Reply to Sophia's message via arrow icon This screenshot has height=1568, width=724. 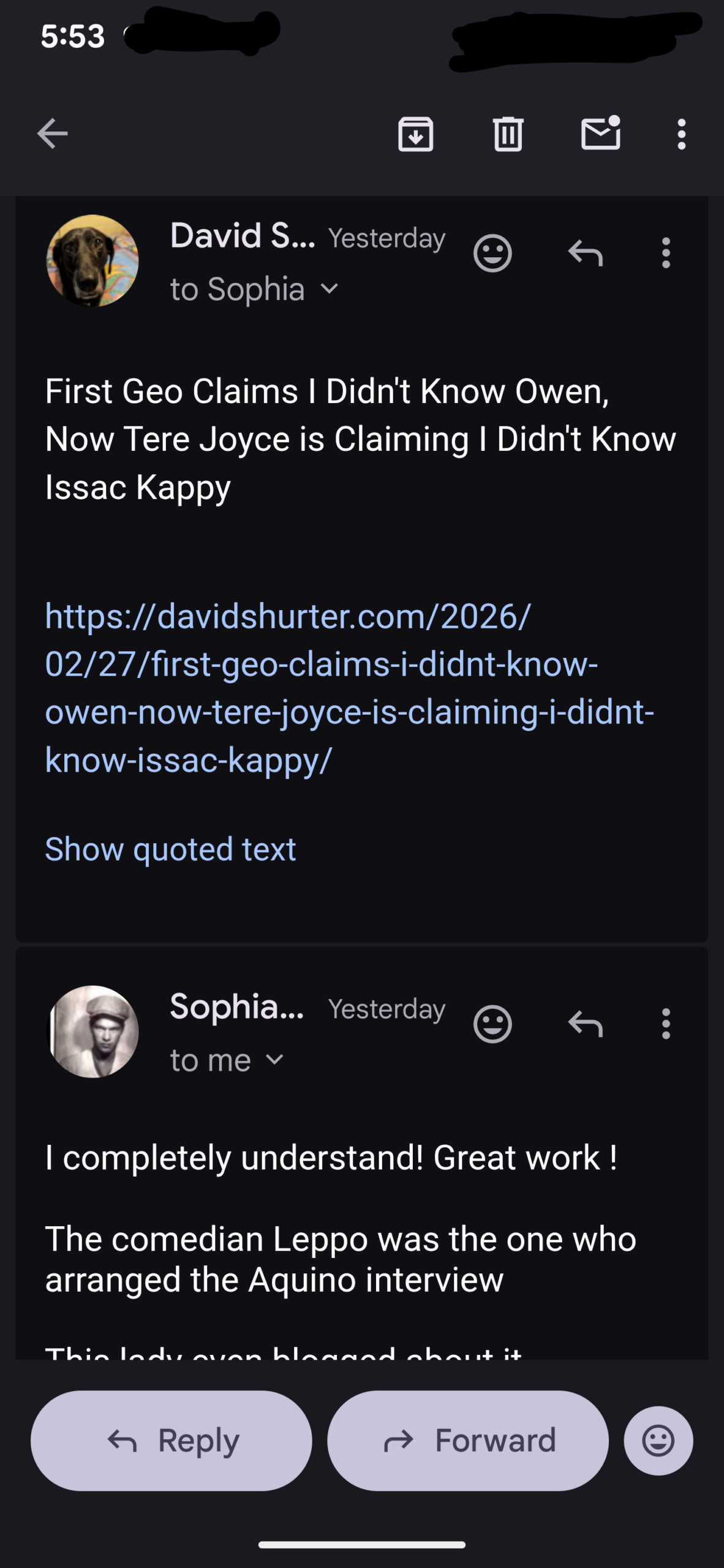click(585, 1023)
